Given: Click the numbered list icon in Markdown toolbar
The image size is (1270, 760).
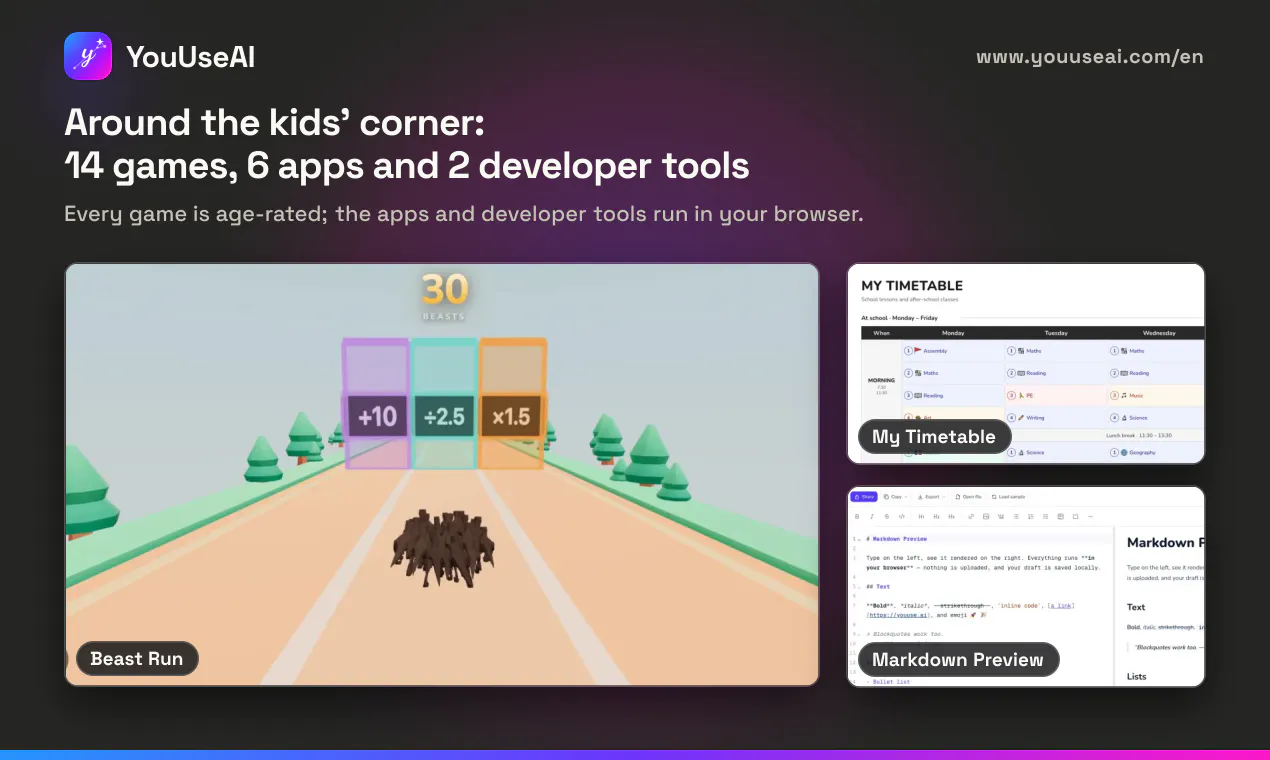Looking at the screenshot, I should pos(1031,516).
